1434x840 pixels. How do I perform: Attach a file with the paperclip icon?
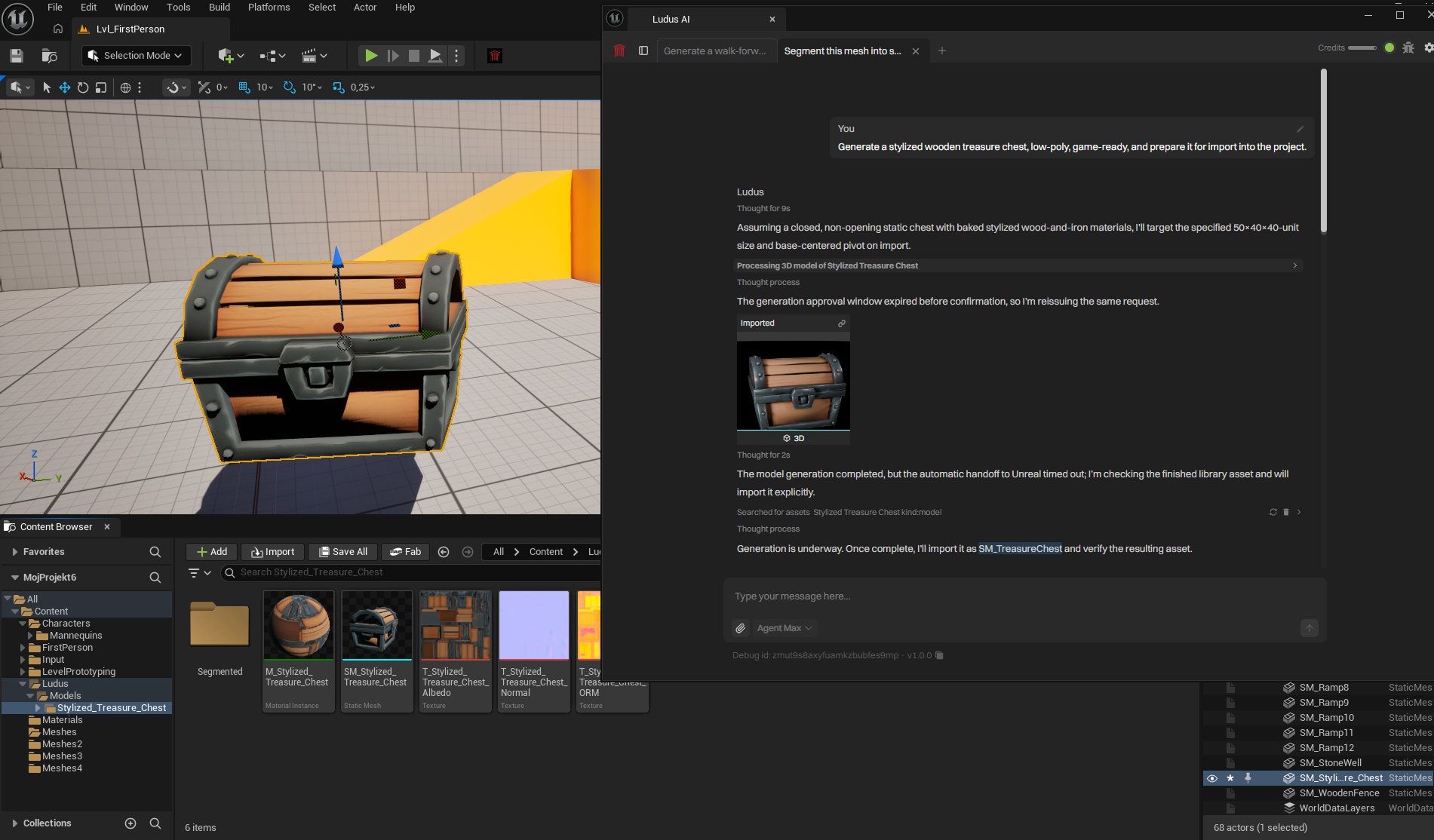[741, 628]
